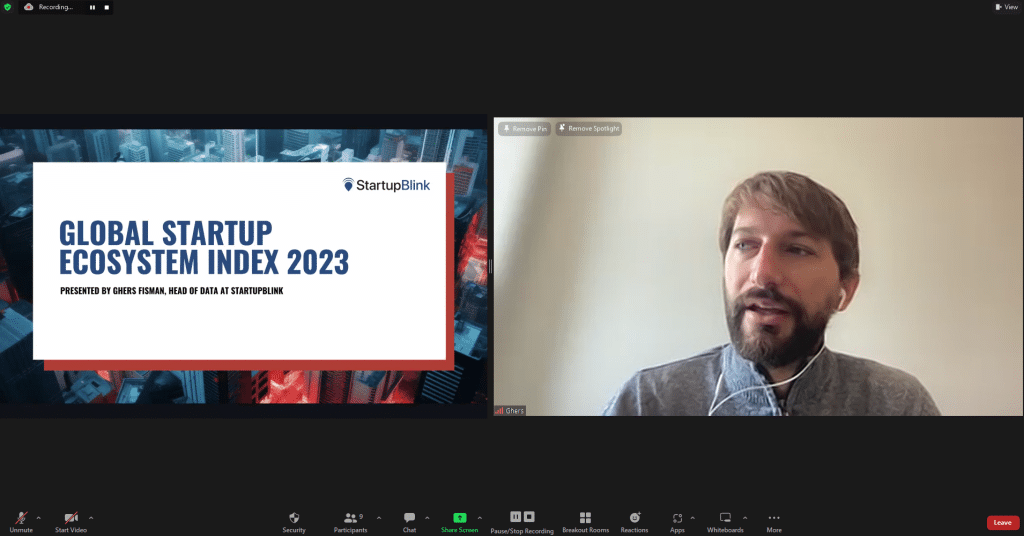Click the green encryption shield icon
Image resolution: width=1024 pixels, height=536 pixels.
(8, 7)
